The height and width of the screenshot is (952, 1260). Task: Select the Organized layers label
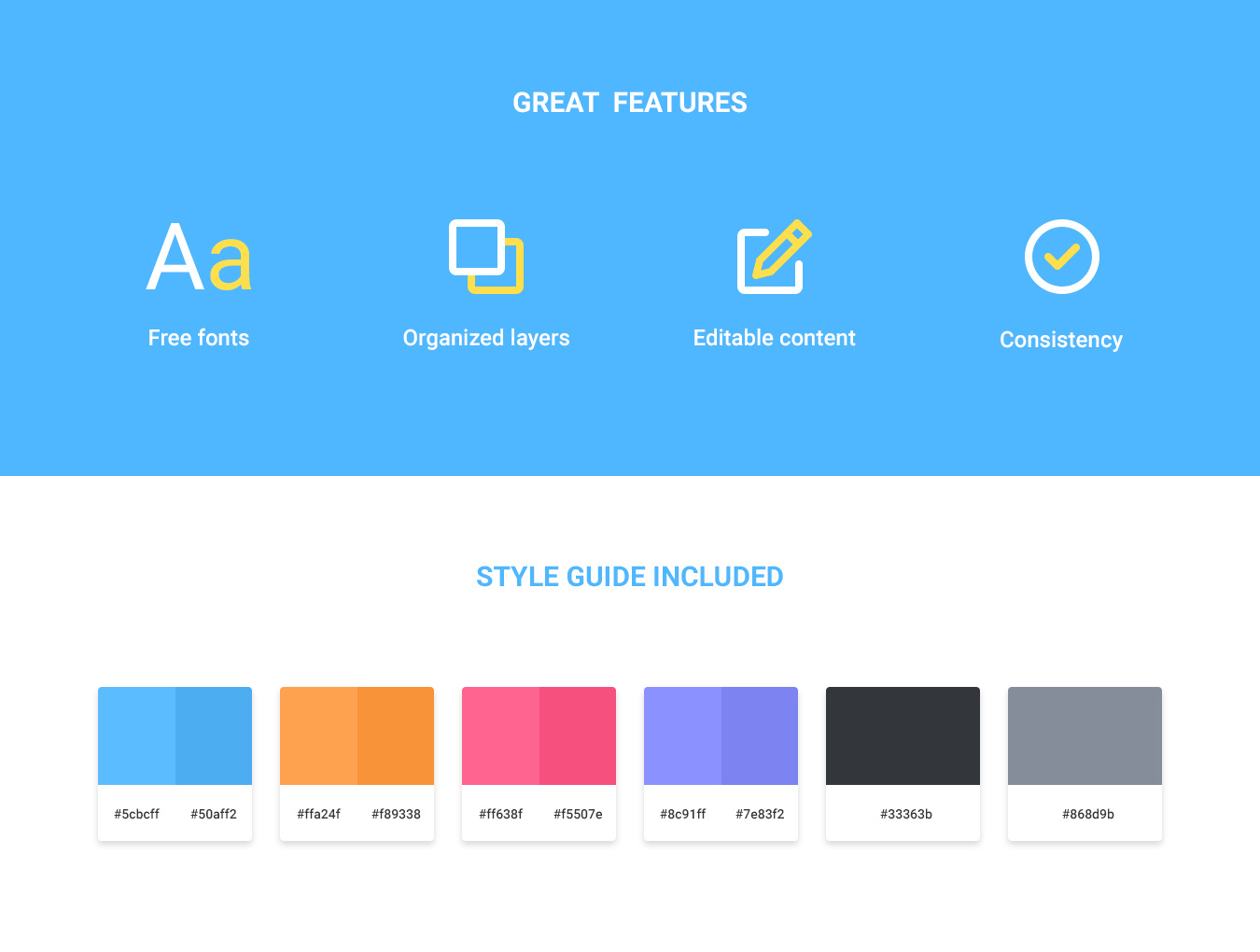[486, 338]
